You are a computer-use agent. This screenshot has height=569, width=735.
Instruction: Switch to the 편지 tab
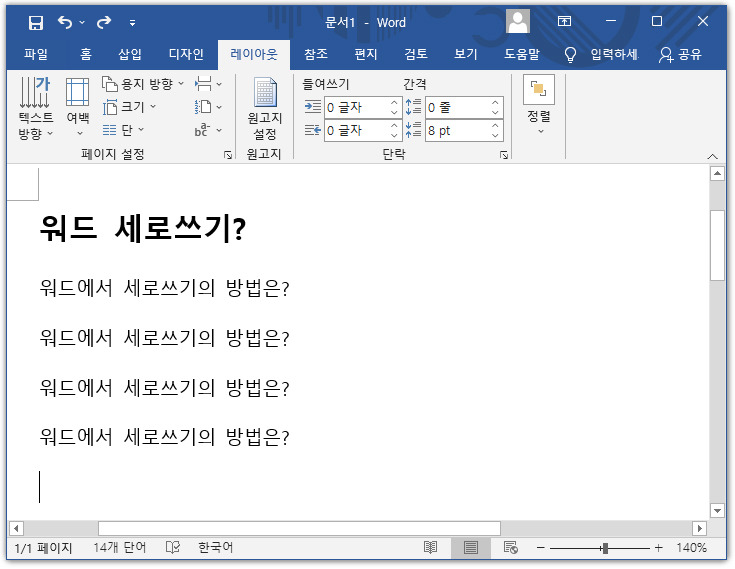[x=366, y=54]
